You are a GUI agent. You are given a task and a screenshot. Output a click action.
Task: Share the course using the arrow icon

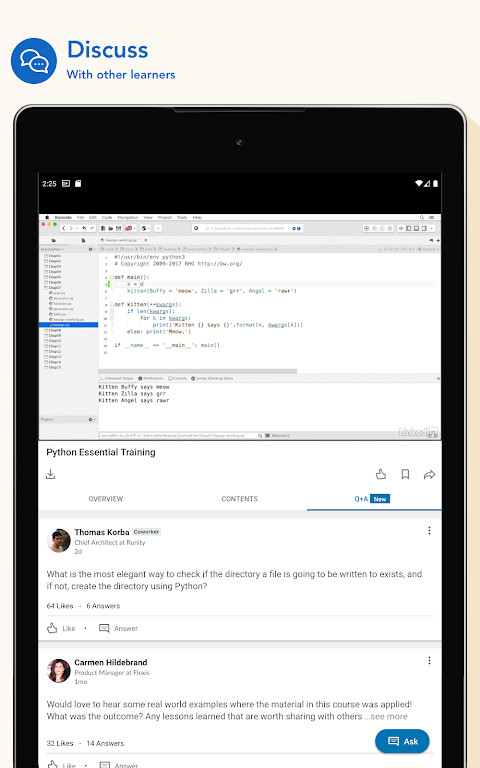click(x=430, y=474)
